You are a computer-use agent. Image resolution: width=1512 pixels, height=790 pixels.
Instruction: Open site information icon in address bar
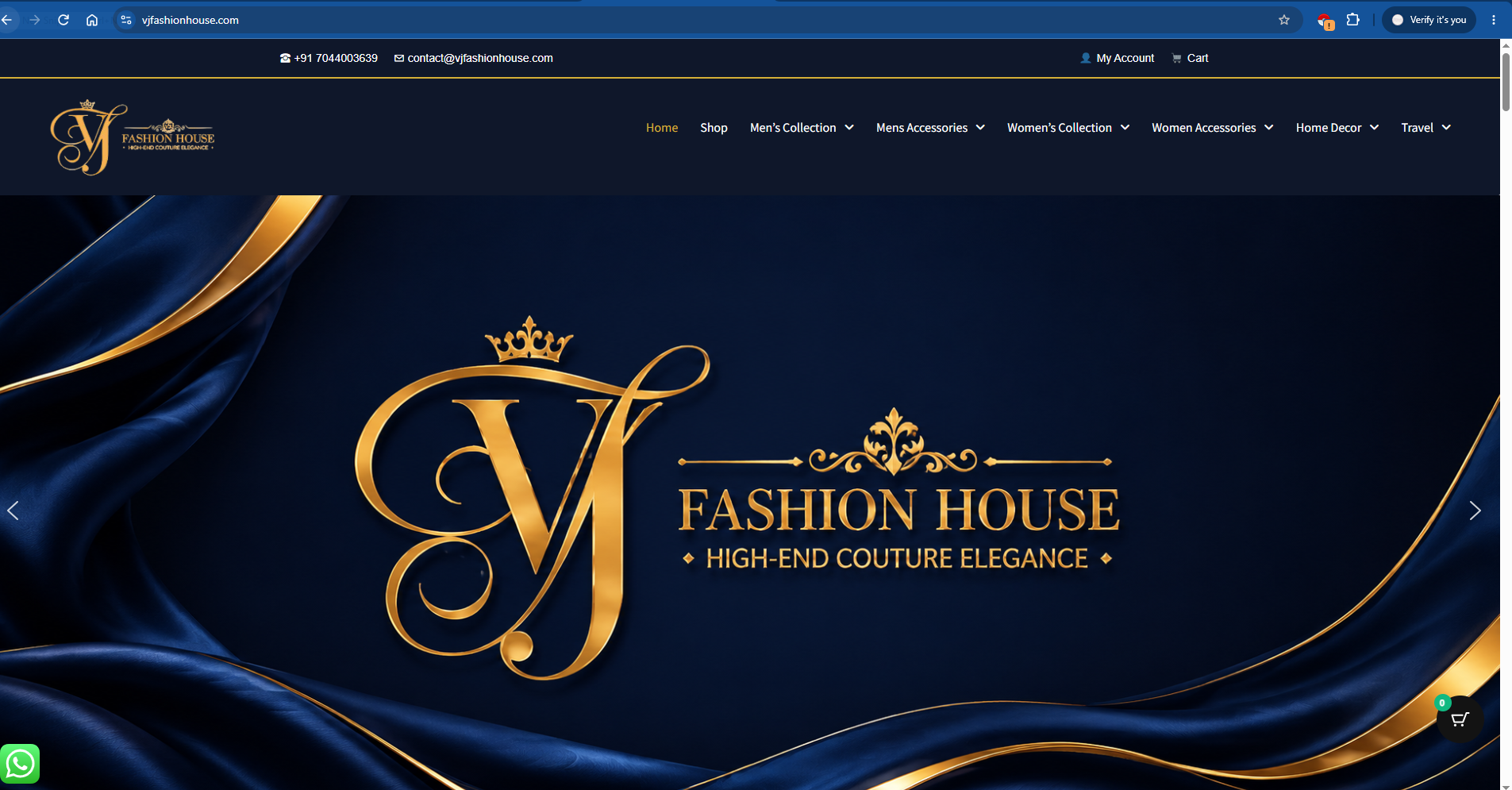coord(126,20)
